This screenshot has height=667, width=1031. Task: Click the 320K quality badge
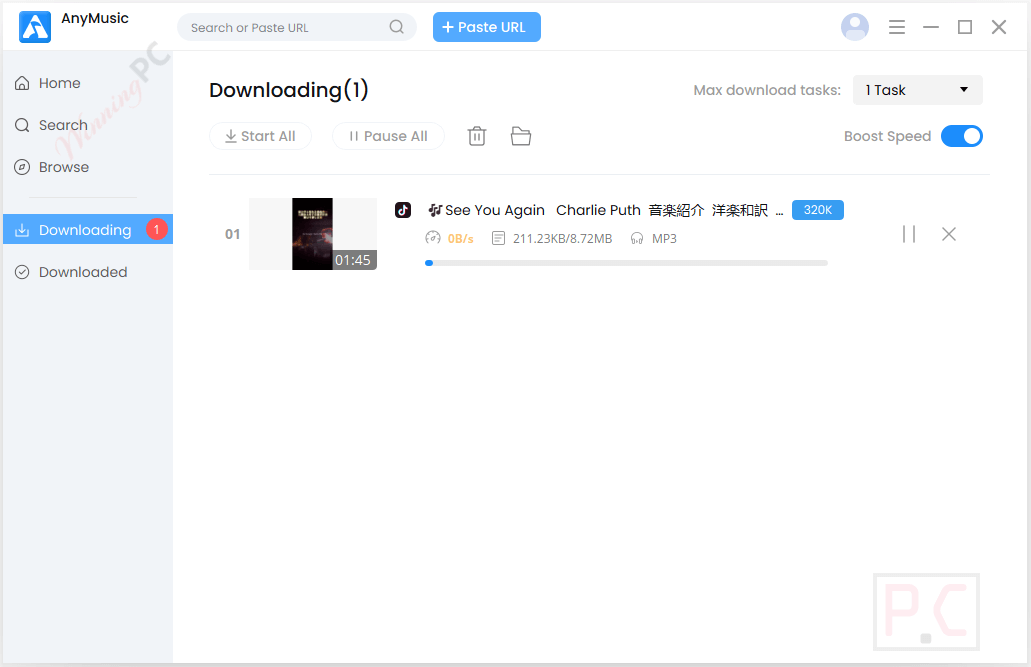tap(817, 210)
